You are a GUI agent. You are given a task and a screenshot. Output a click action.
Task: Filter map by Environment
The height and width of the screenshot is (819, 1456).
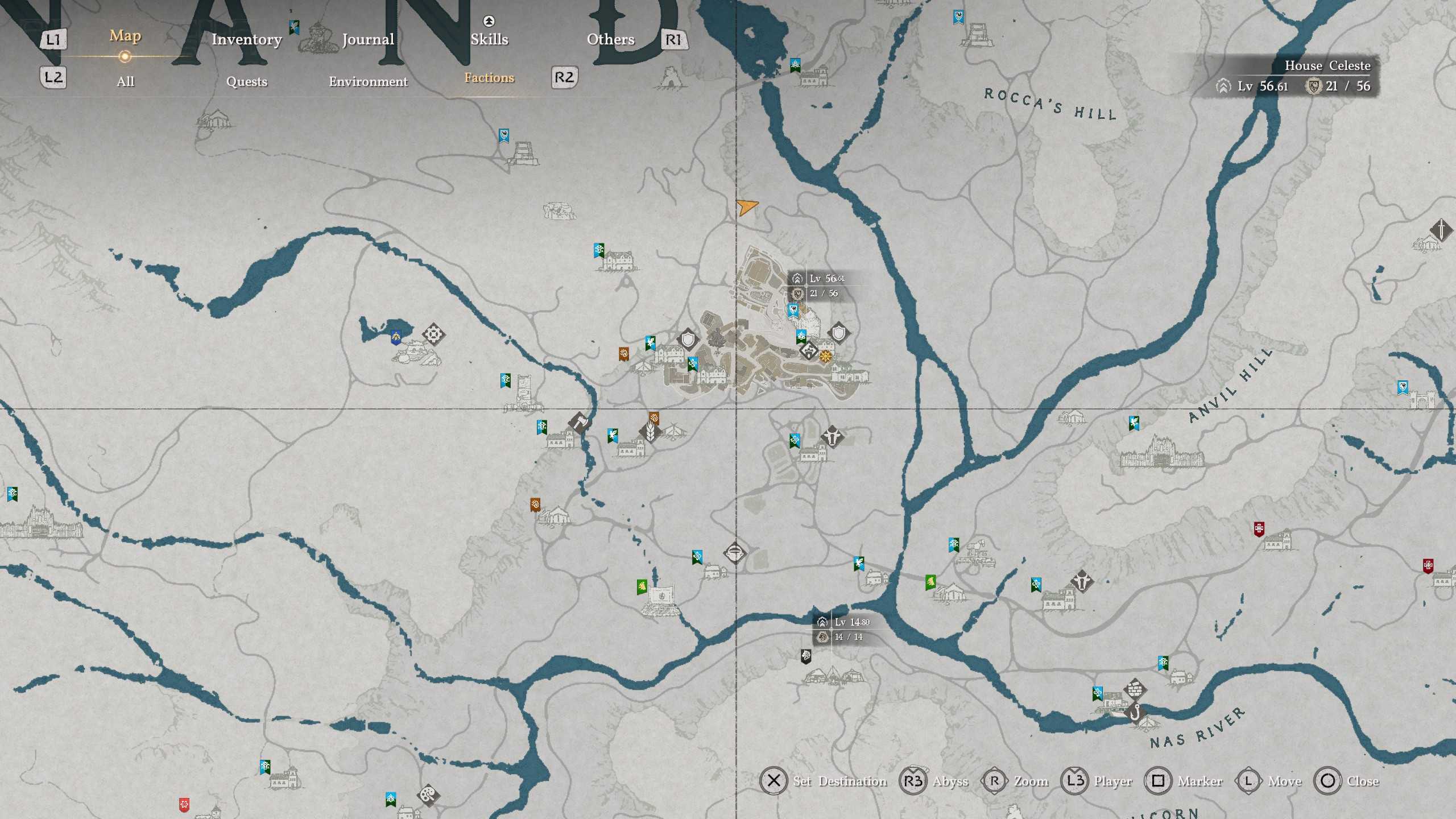tap(368, 81)
